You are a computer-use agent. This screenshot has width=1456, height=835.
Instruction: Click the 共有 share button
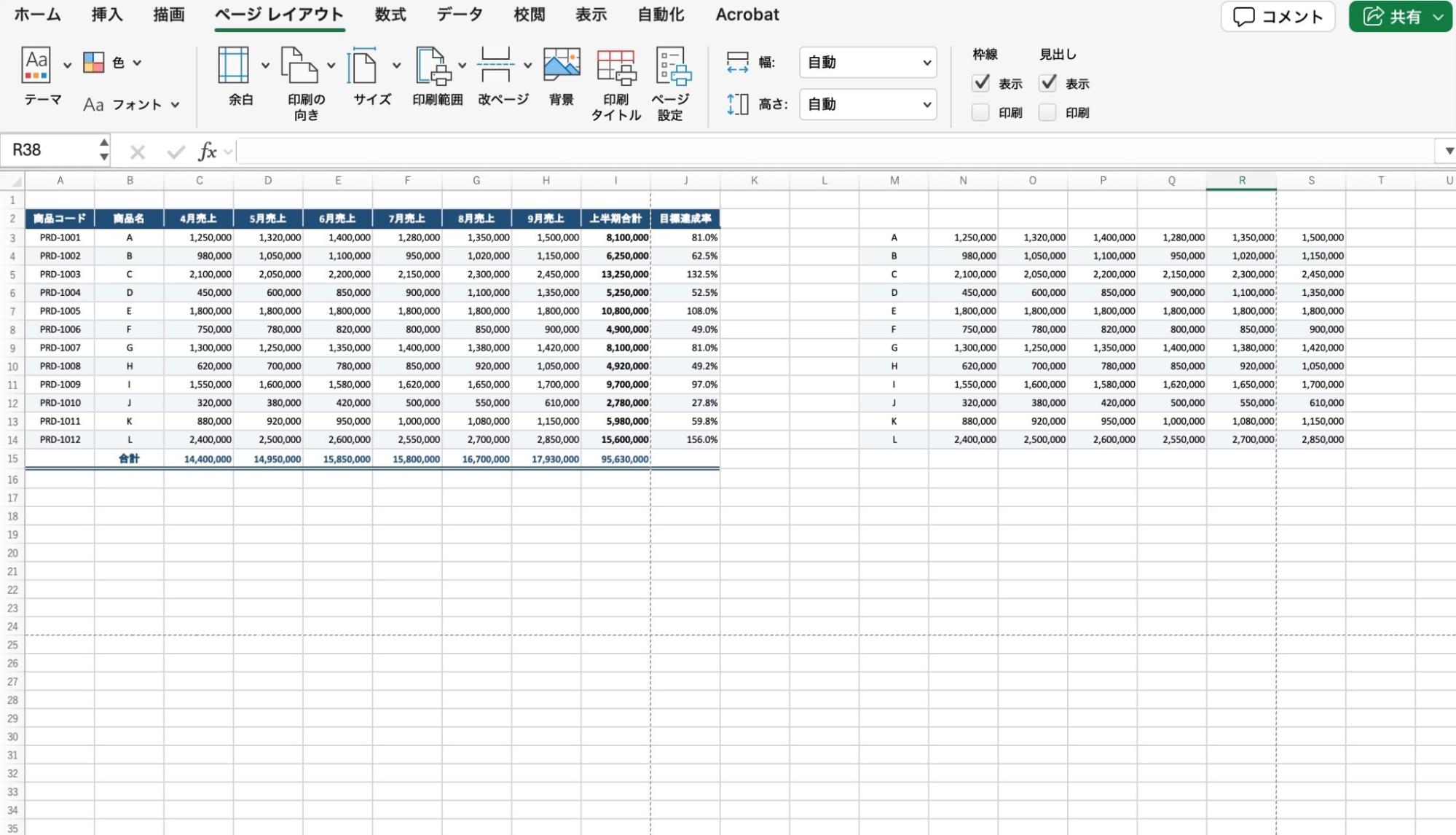click(x=1400, y=16)
